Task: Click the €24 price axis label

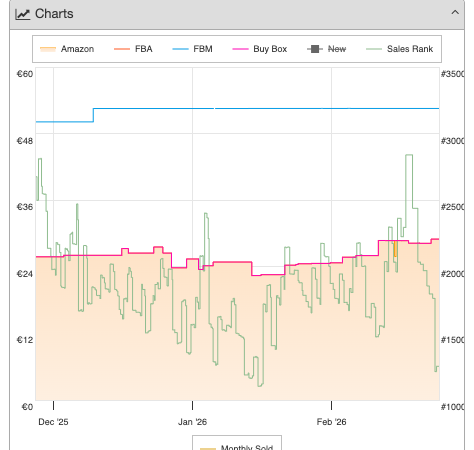Action: (x=25, y=274)
